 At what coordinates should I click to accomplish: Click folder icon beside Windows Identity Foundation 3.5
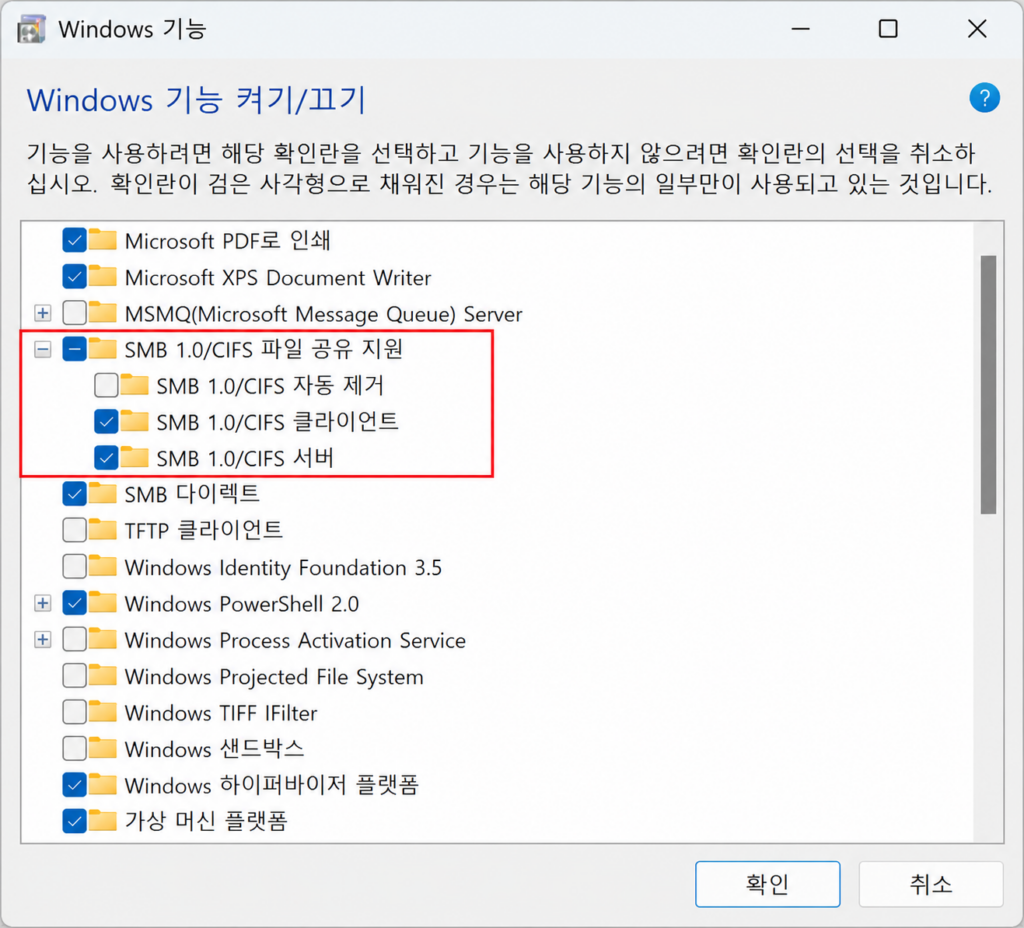[x=103, y=566]
